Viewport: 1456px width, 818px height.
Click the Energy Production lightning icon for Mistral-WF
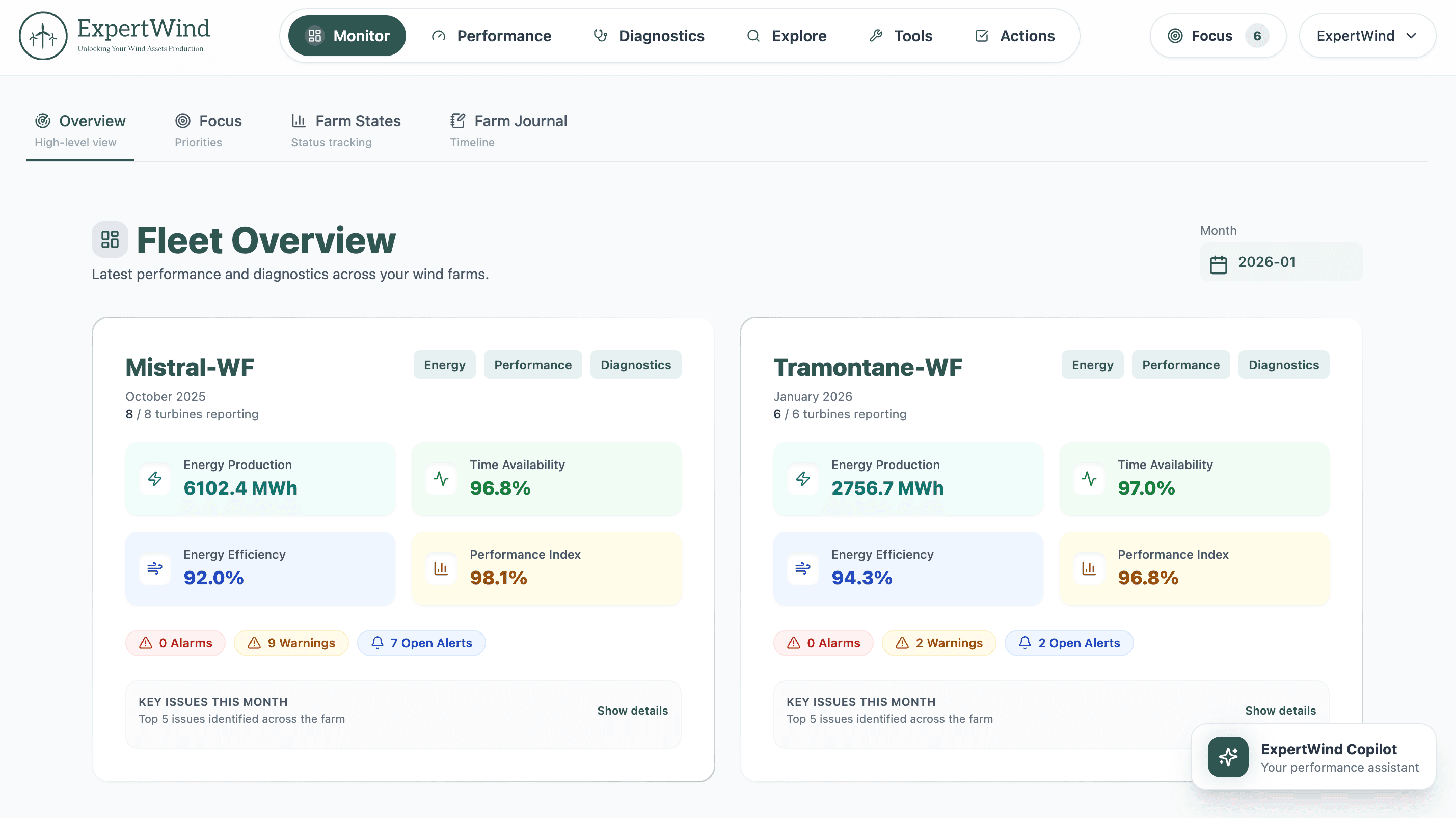[154, 479]
